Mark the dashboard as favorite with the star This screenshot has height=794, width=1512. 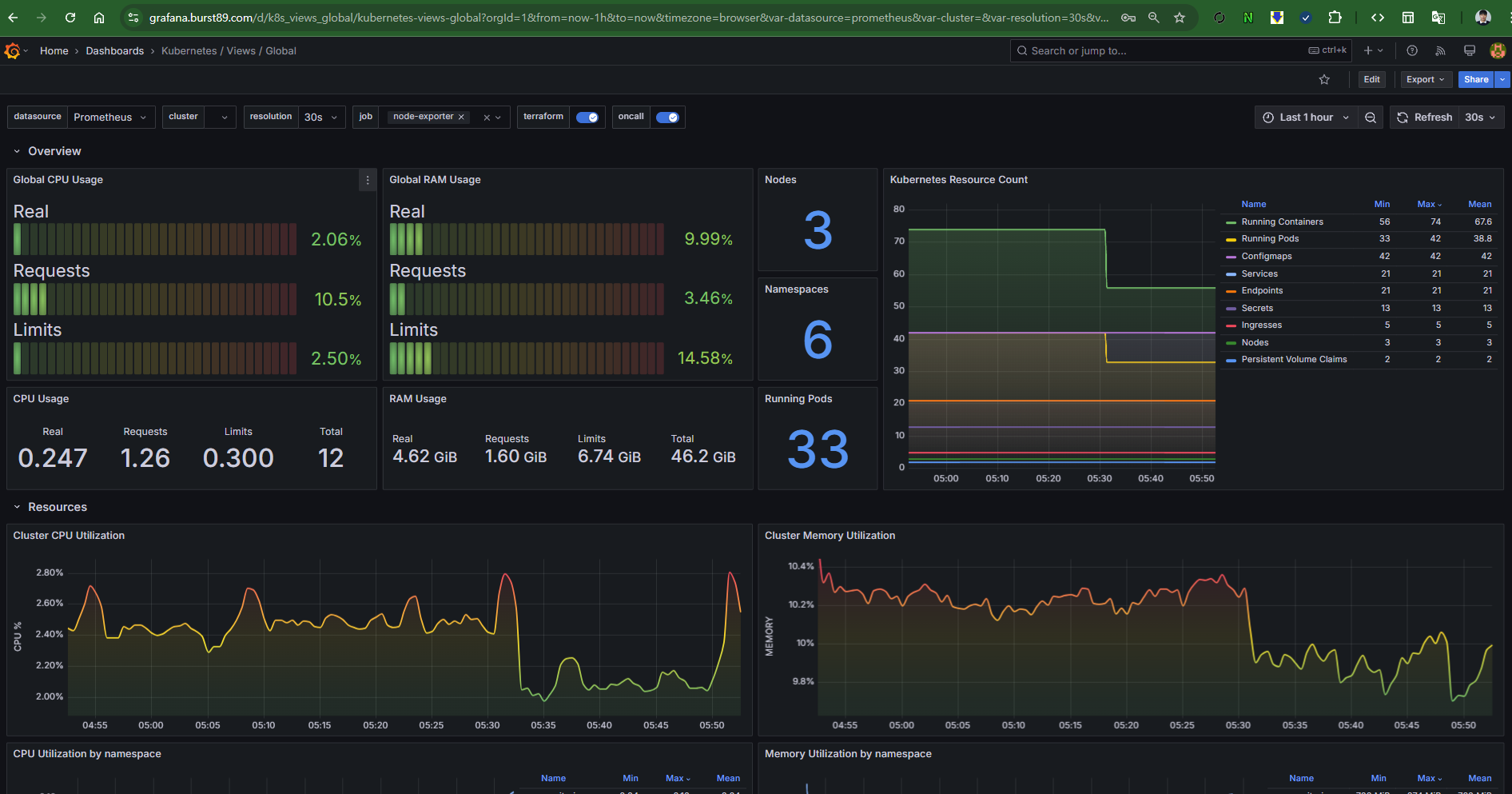[x=1324, y=79]
